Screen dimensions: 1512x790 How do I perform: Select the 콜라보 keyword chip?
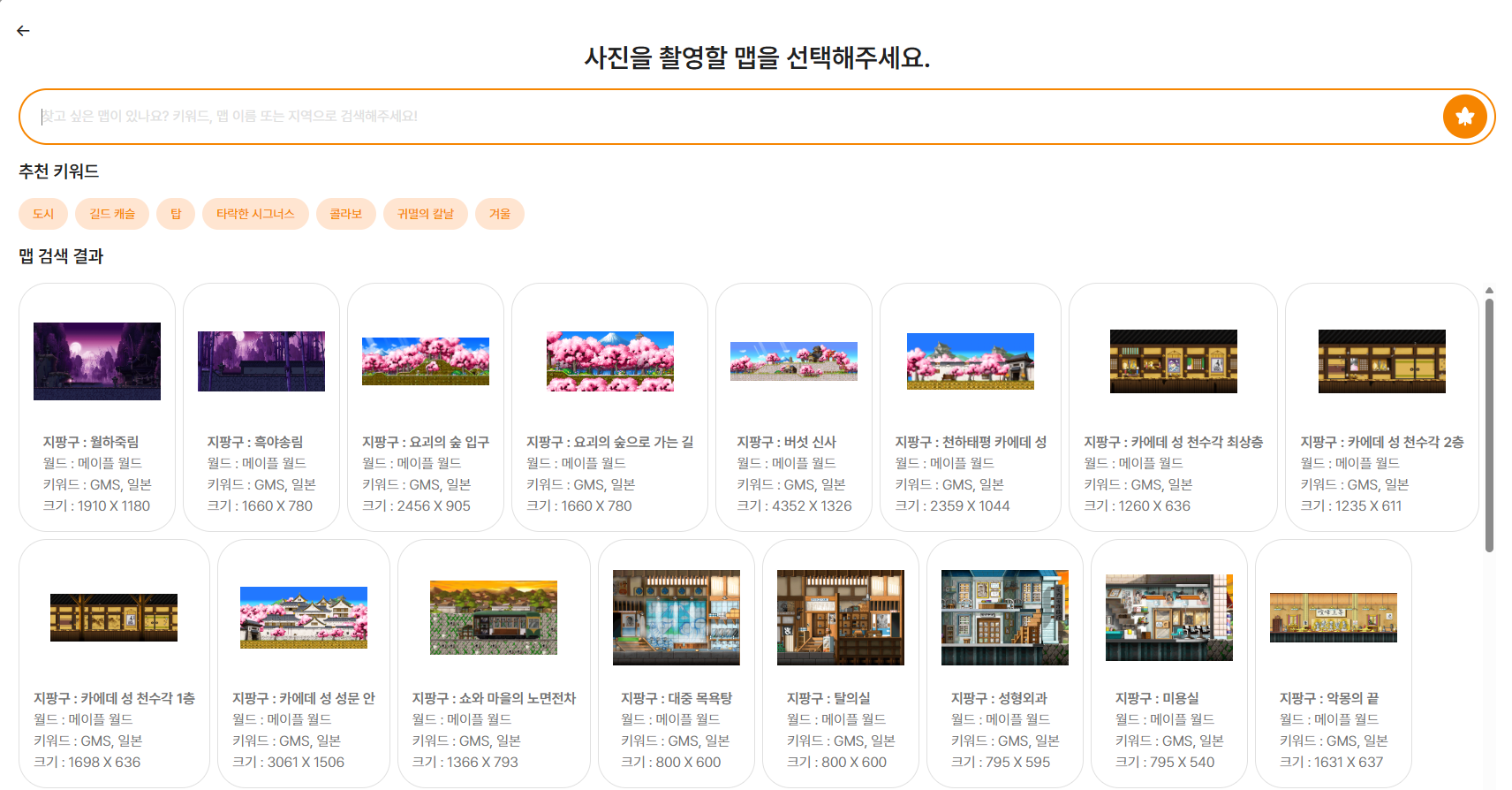(346, 214)
